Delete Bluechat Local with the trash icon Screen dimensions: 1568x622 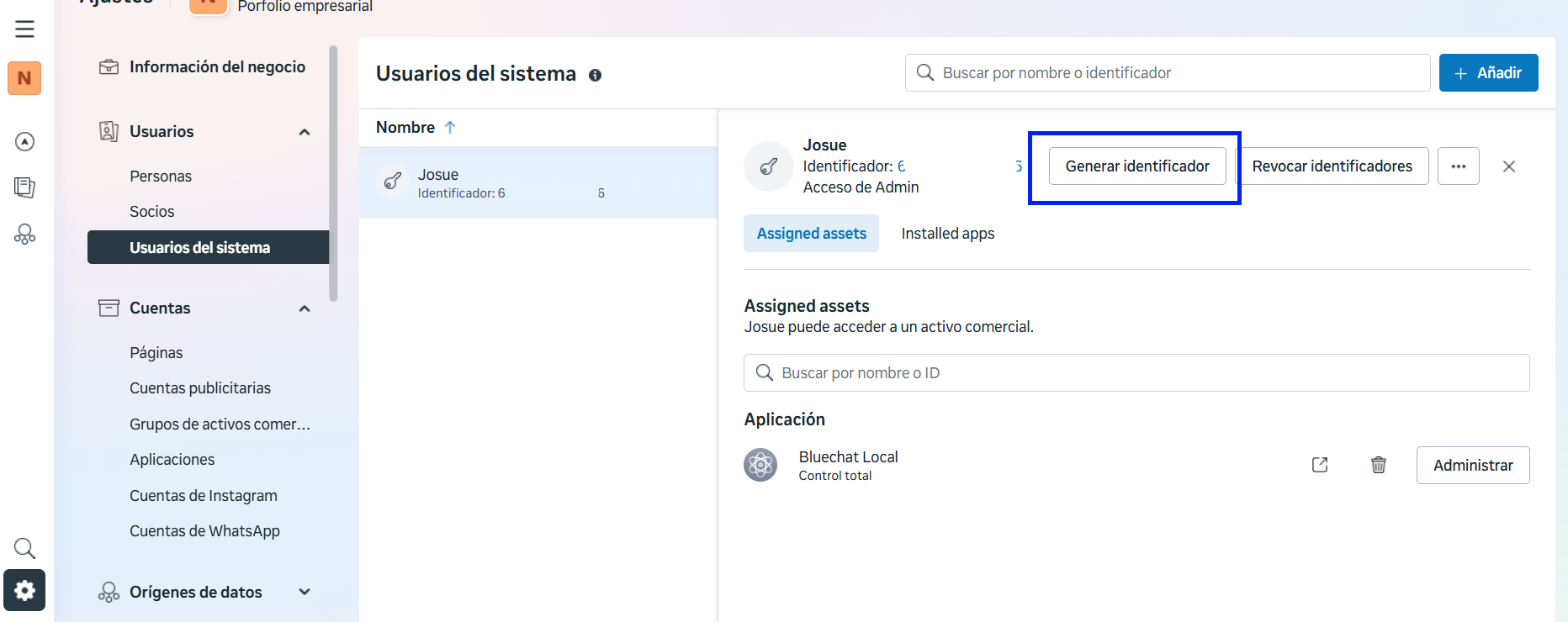coord(1378,465)
